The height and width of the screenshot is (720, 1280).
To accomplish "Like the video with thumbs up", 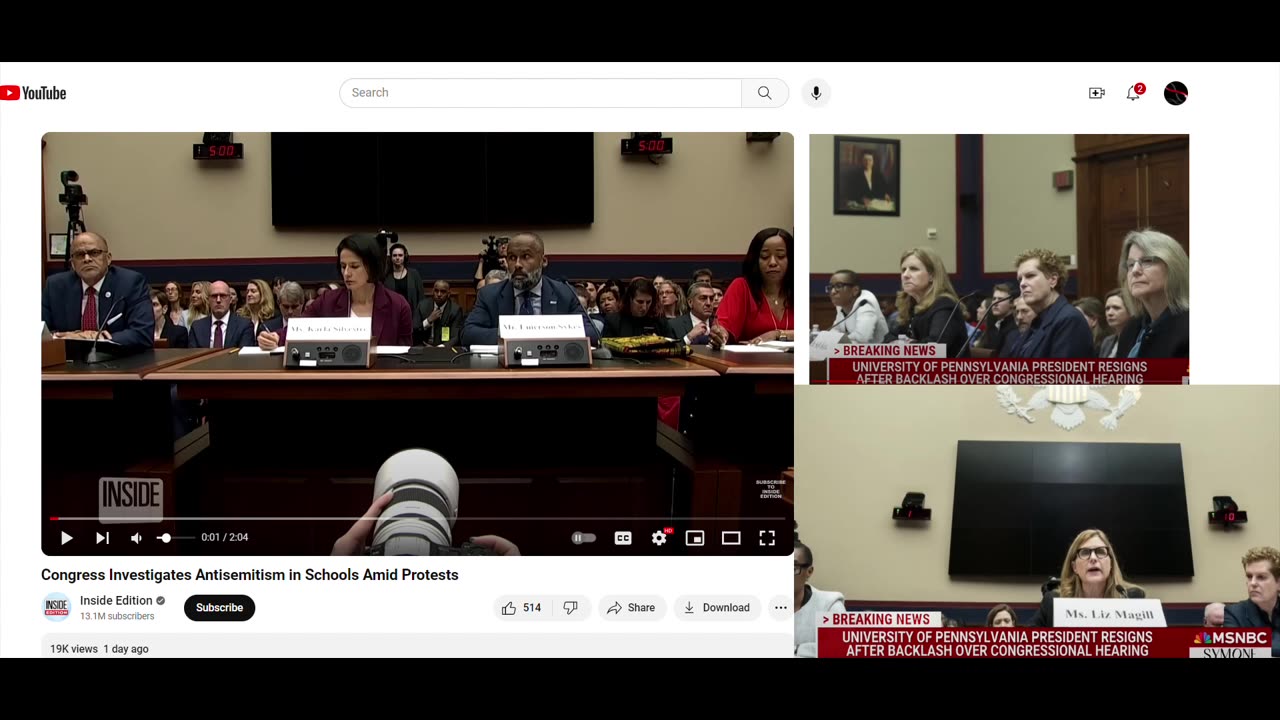I will tap(521, 608).
